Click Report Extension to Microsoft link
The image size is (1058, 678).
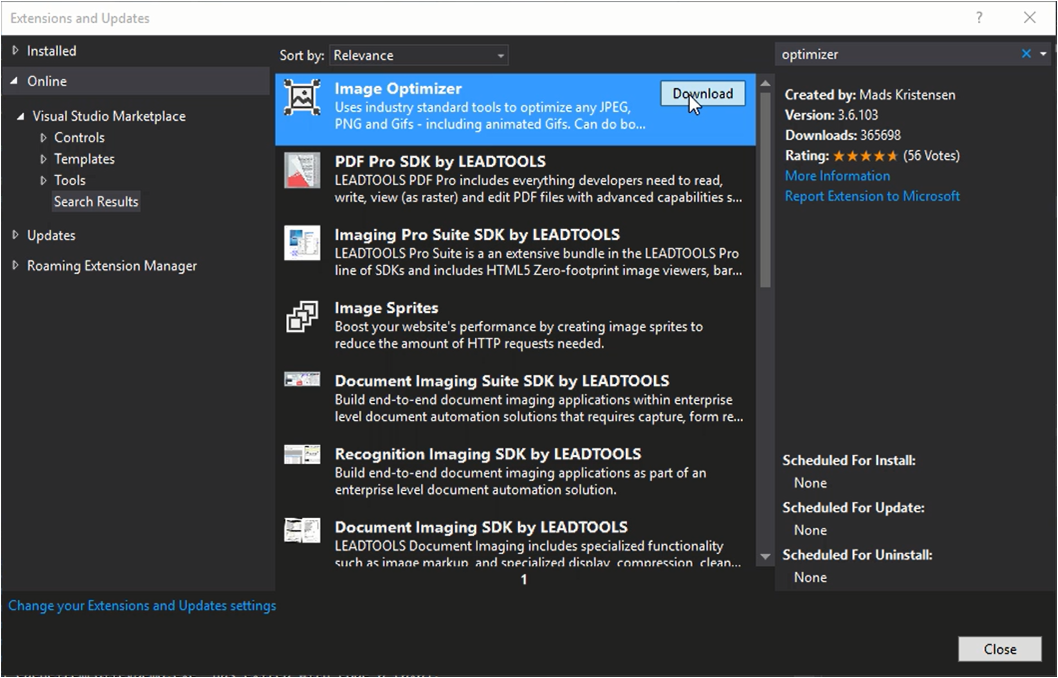(872, 196)
